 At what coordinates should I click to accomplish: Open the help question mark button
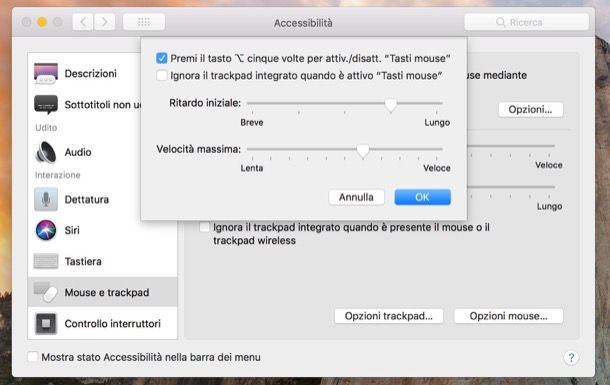pos(571,357)
